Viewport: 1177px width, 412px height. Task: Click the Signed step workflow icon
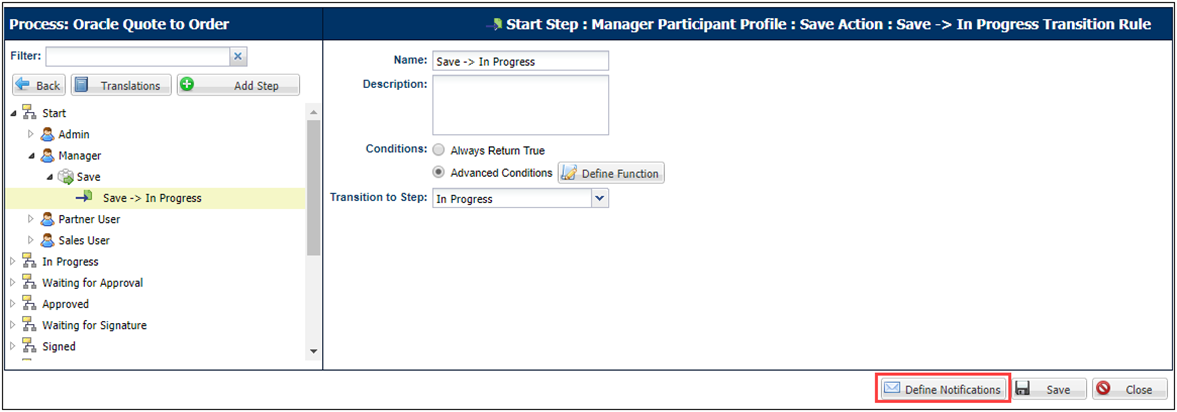[30, 347]
